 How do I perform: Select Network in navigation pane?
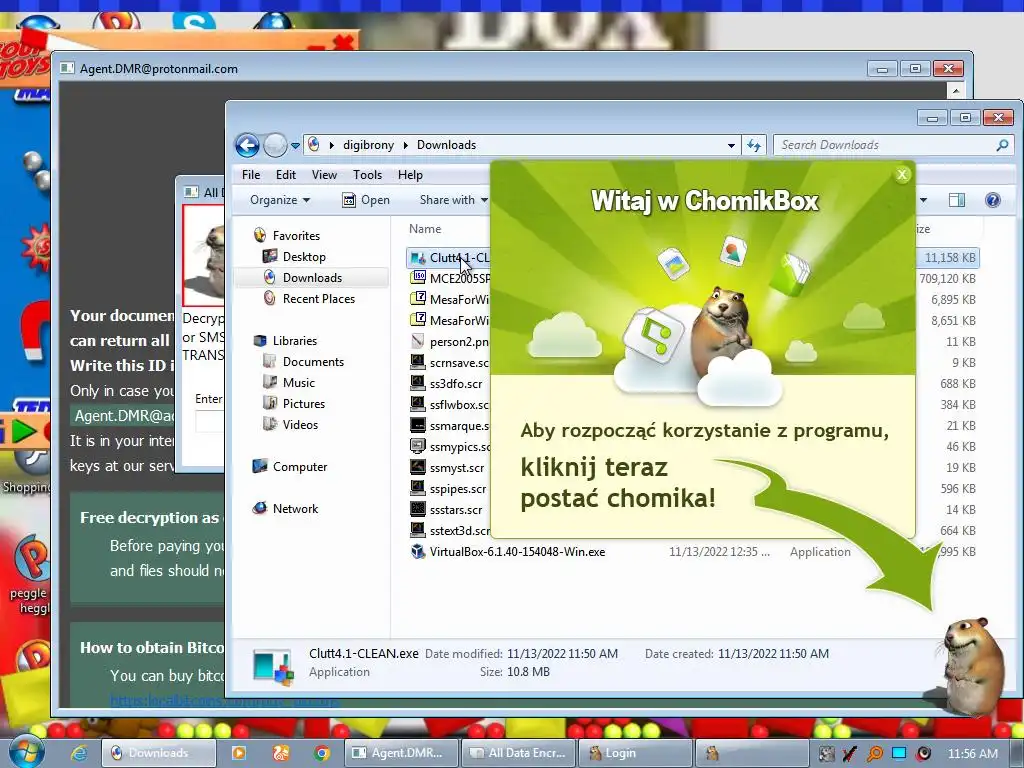point(295,509)
